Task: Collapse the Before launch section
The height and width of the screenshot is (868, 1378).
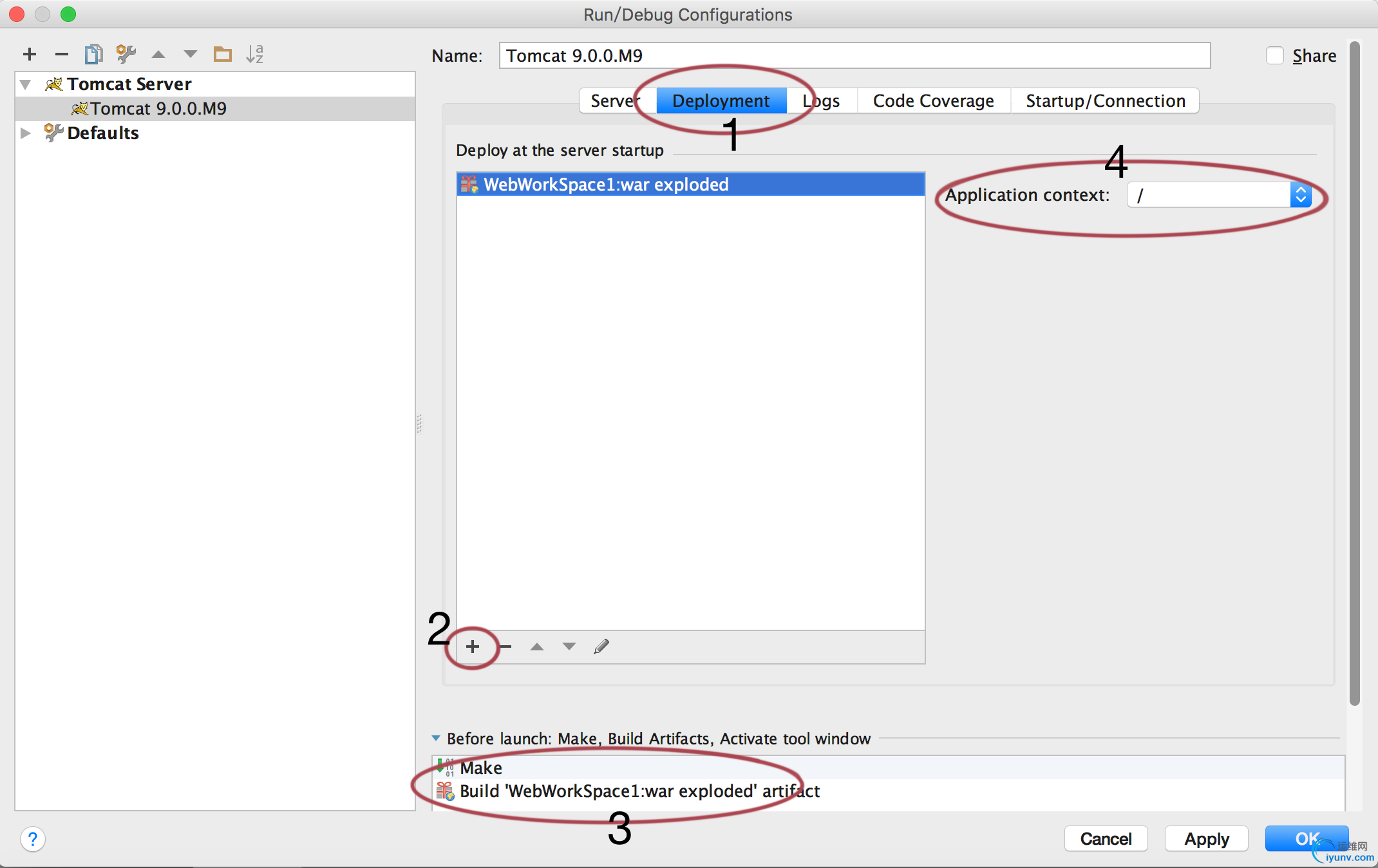Action: pyautogui.click(x=436, y=739)
